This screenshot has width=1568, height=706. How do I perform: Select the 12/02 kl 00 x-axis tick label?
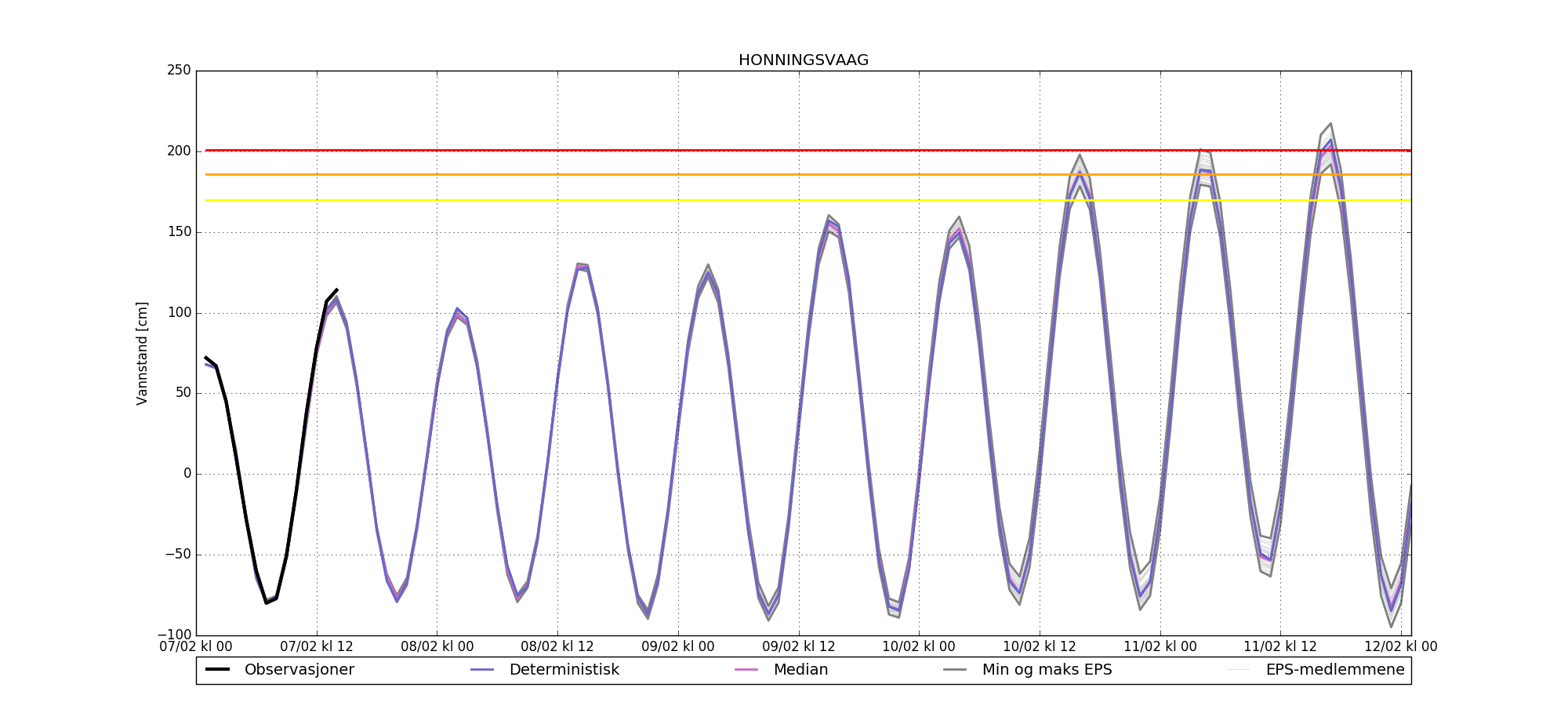pos(1400,647)
